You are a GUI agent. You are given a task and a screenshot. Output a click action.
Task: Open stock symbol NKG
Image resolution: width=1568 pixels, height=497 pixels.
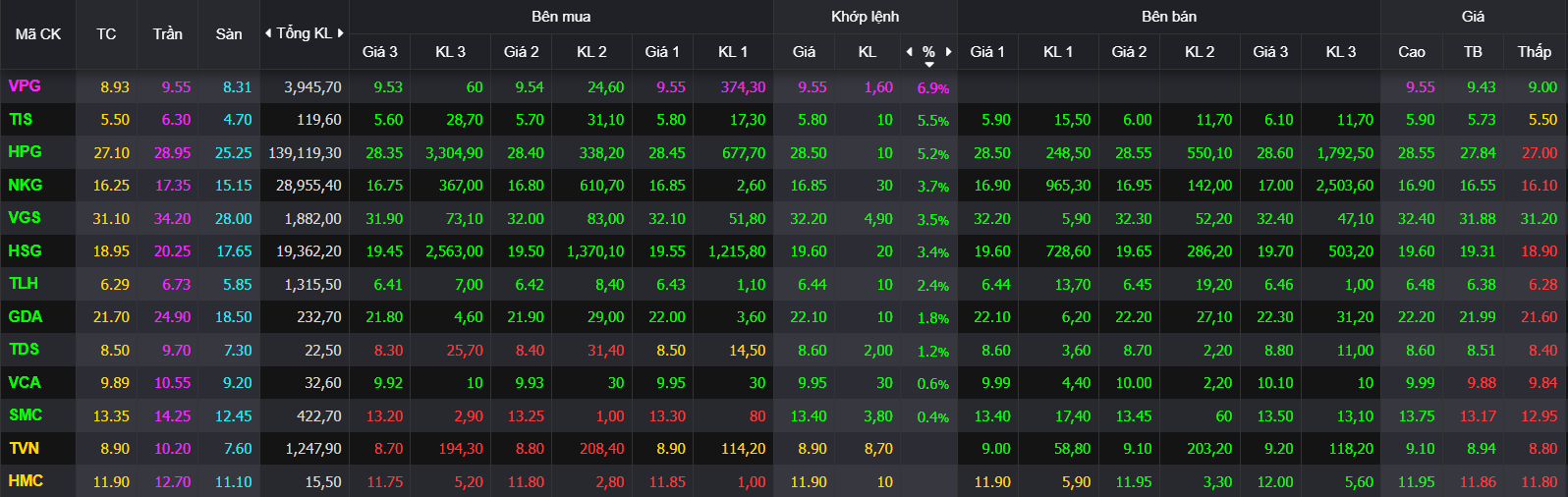point(25,185)
